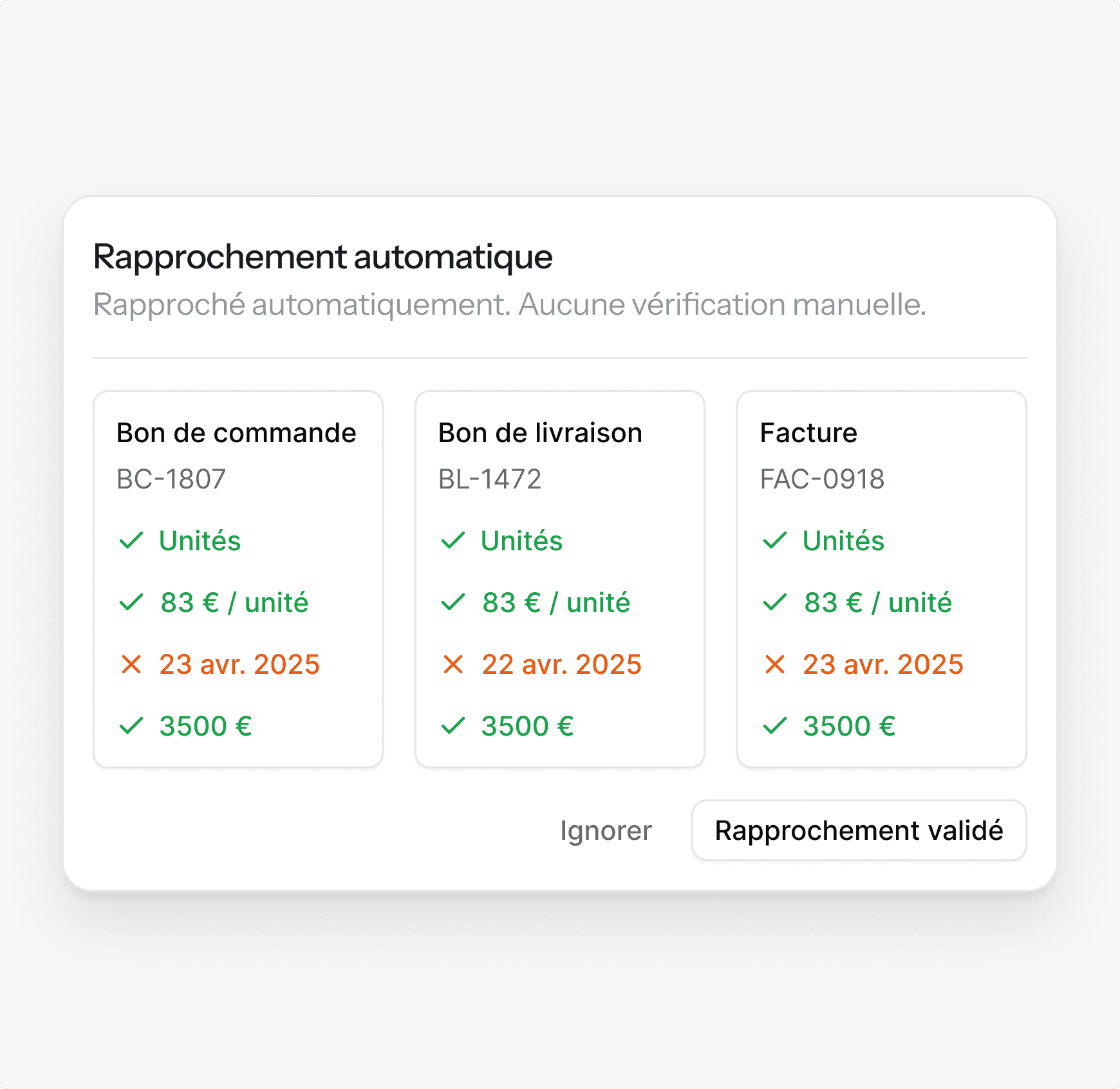1120x1089 pixels.
Task: Click the Facture card heading
Action: 808,433
